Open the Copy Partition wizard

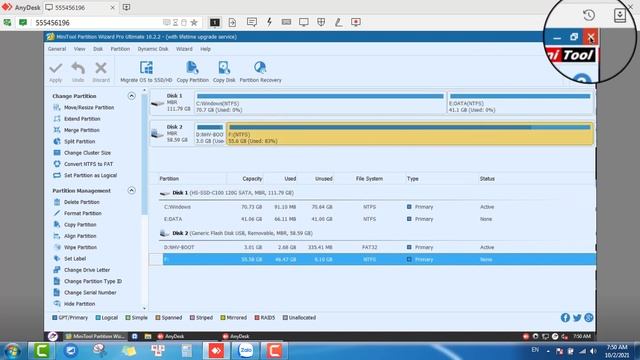point(193,72)
